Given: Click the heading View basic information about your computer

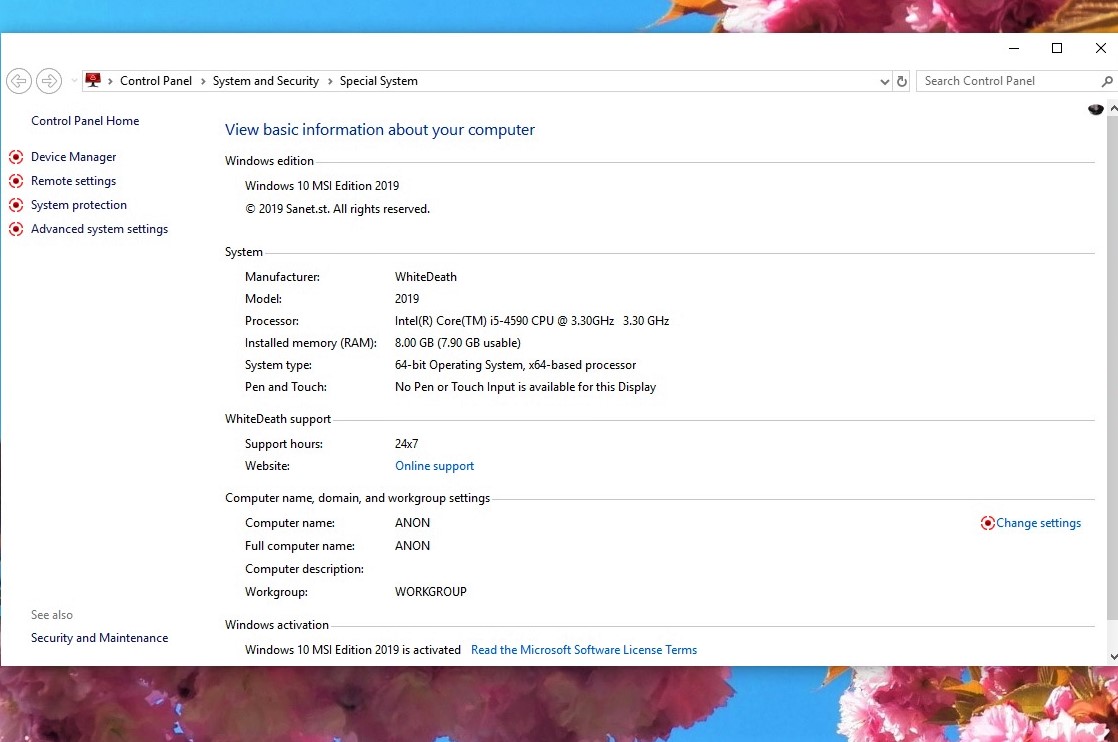Looking at the screenshot, I should pos(379,130).
